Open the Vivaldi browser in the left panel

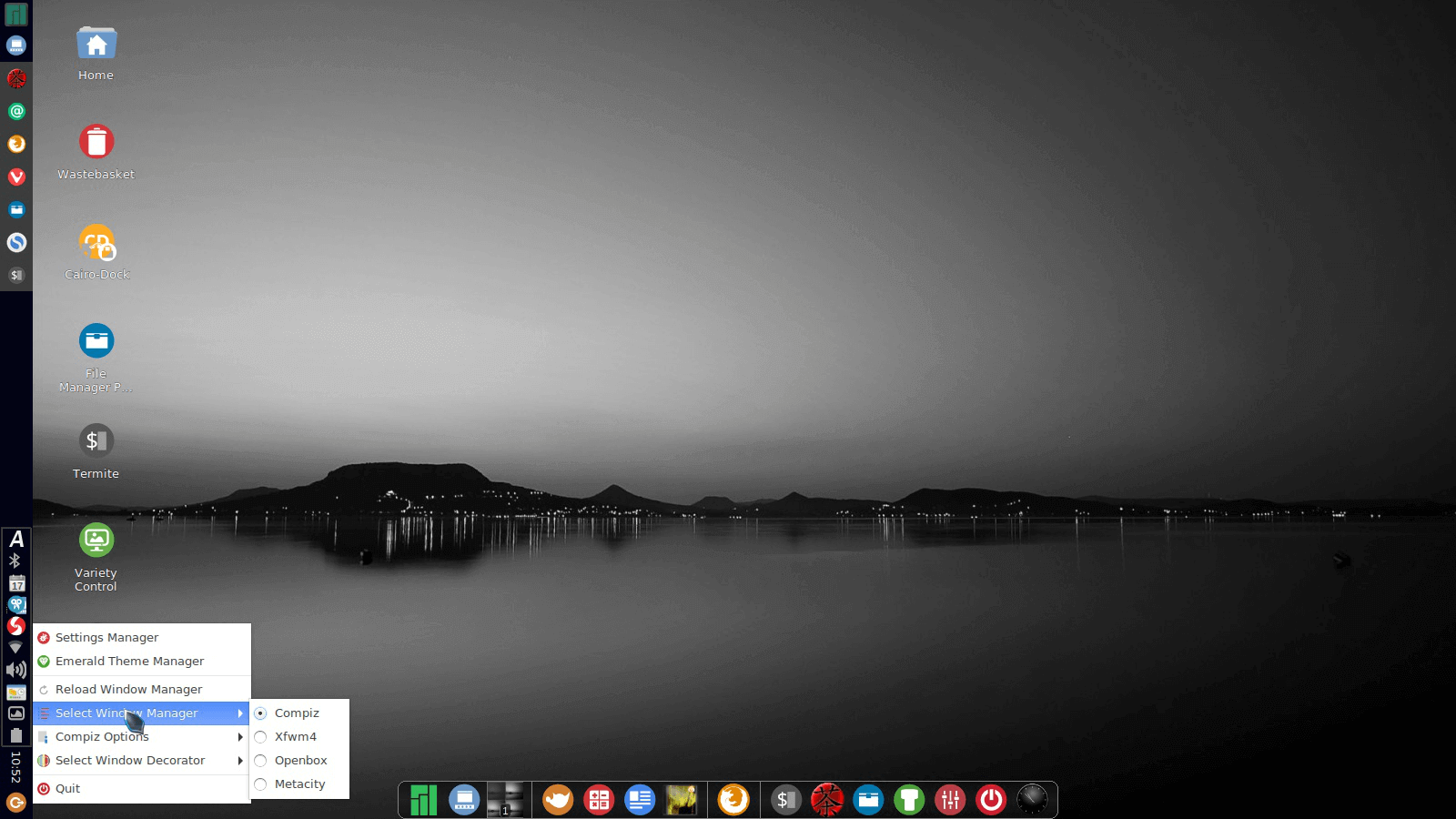click(16, 177)
